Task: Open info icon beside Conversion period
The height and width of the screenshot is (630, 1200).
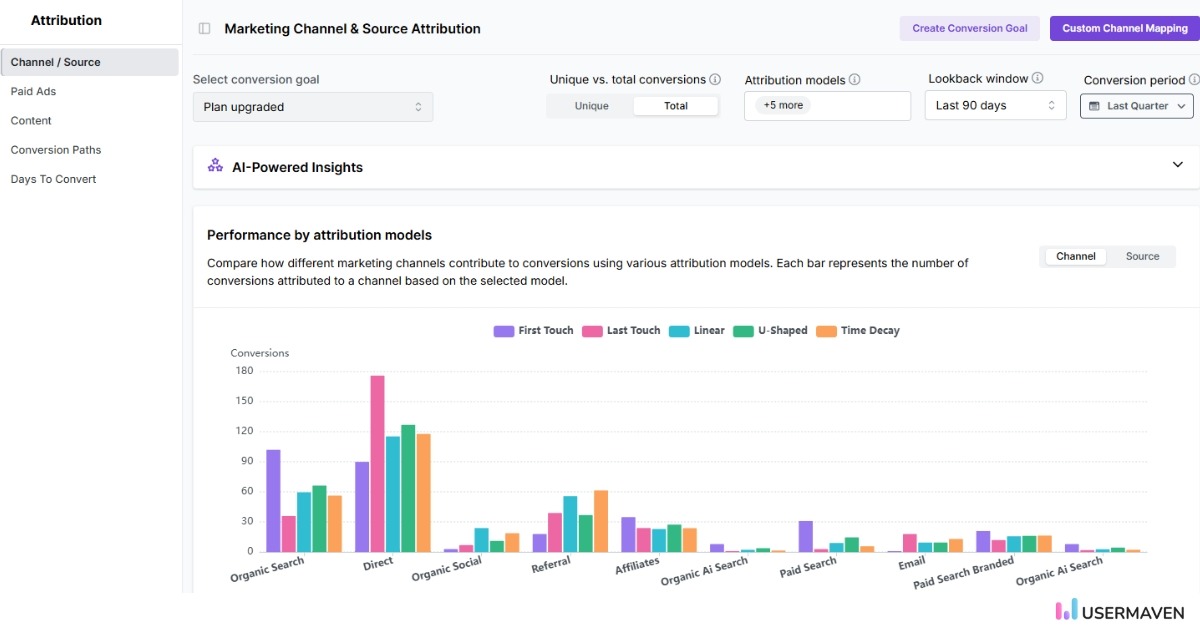Action: point(1194,79)
